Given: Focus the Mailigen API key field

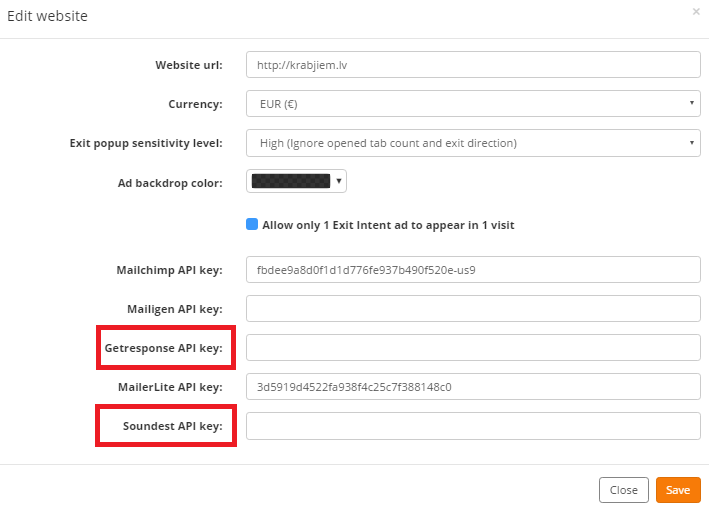Looking at the screenshot, I should (473, 309).
